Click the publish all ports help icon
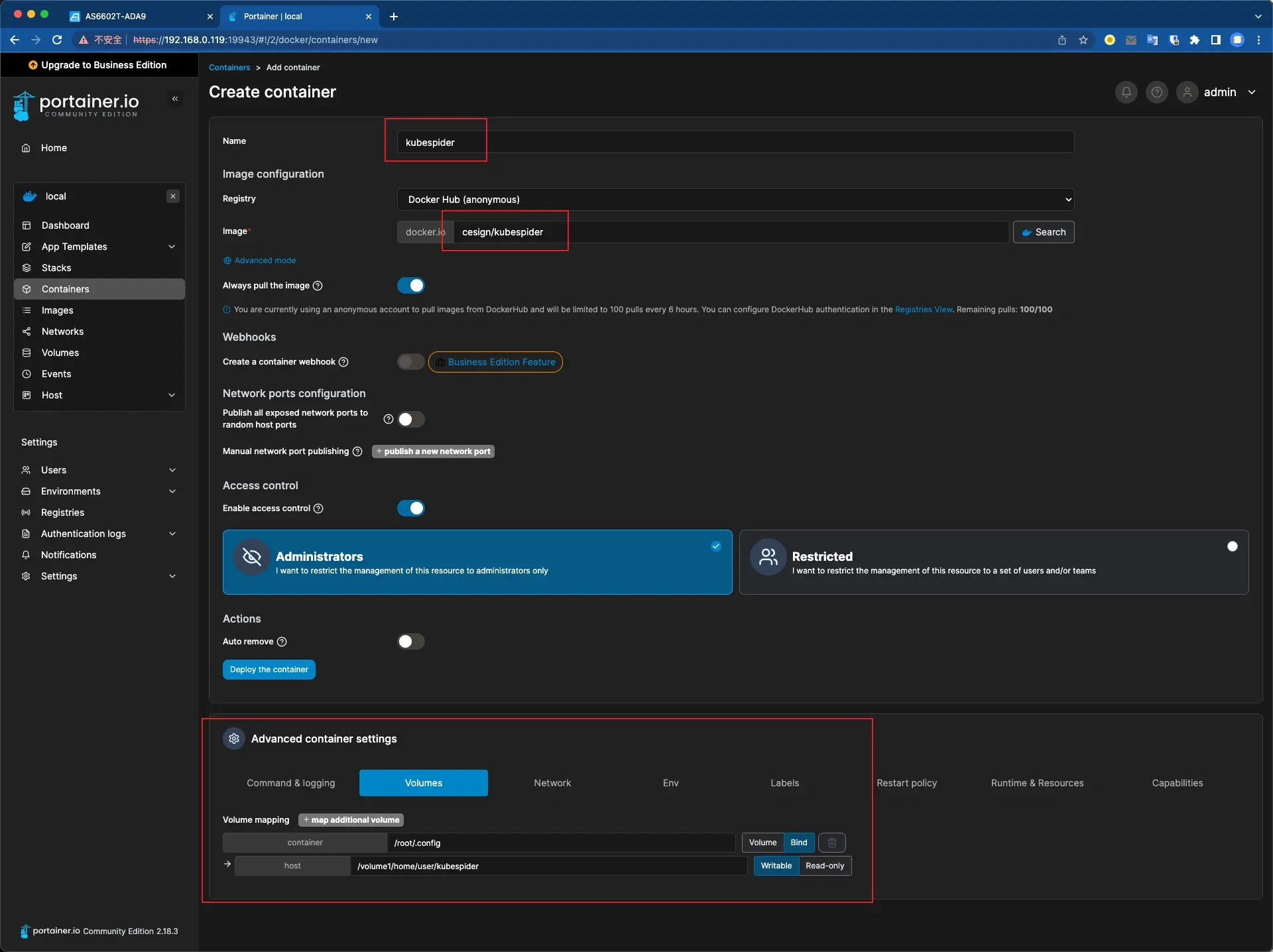Viewport: 1273px width, 952px height. (x=389, y=419)
